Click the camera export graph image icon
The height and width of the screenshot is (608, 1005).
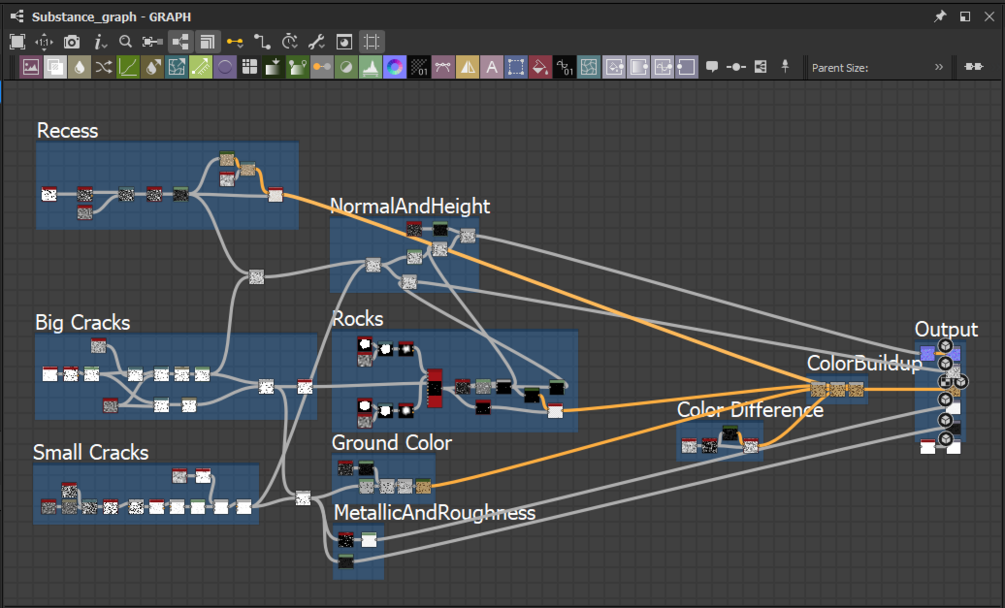click(x=72, y=42)
